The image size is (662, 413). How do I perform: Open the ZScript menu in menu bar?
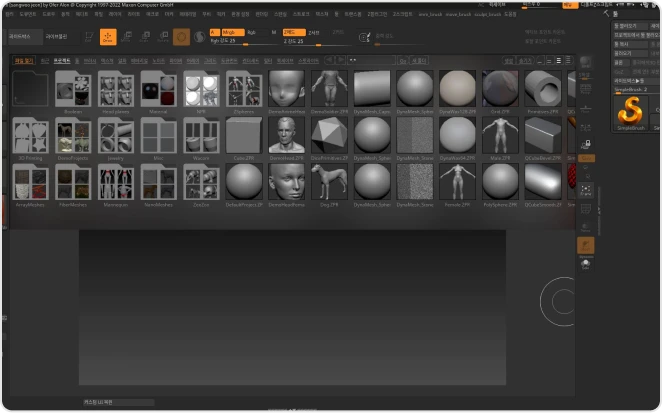point(402,14)
